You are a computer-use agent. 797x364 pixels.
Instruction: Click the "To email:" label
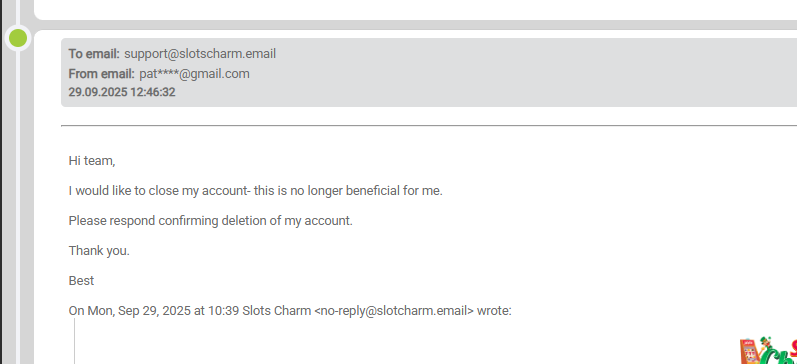tap(94, 53)
